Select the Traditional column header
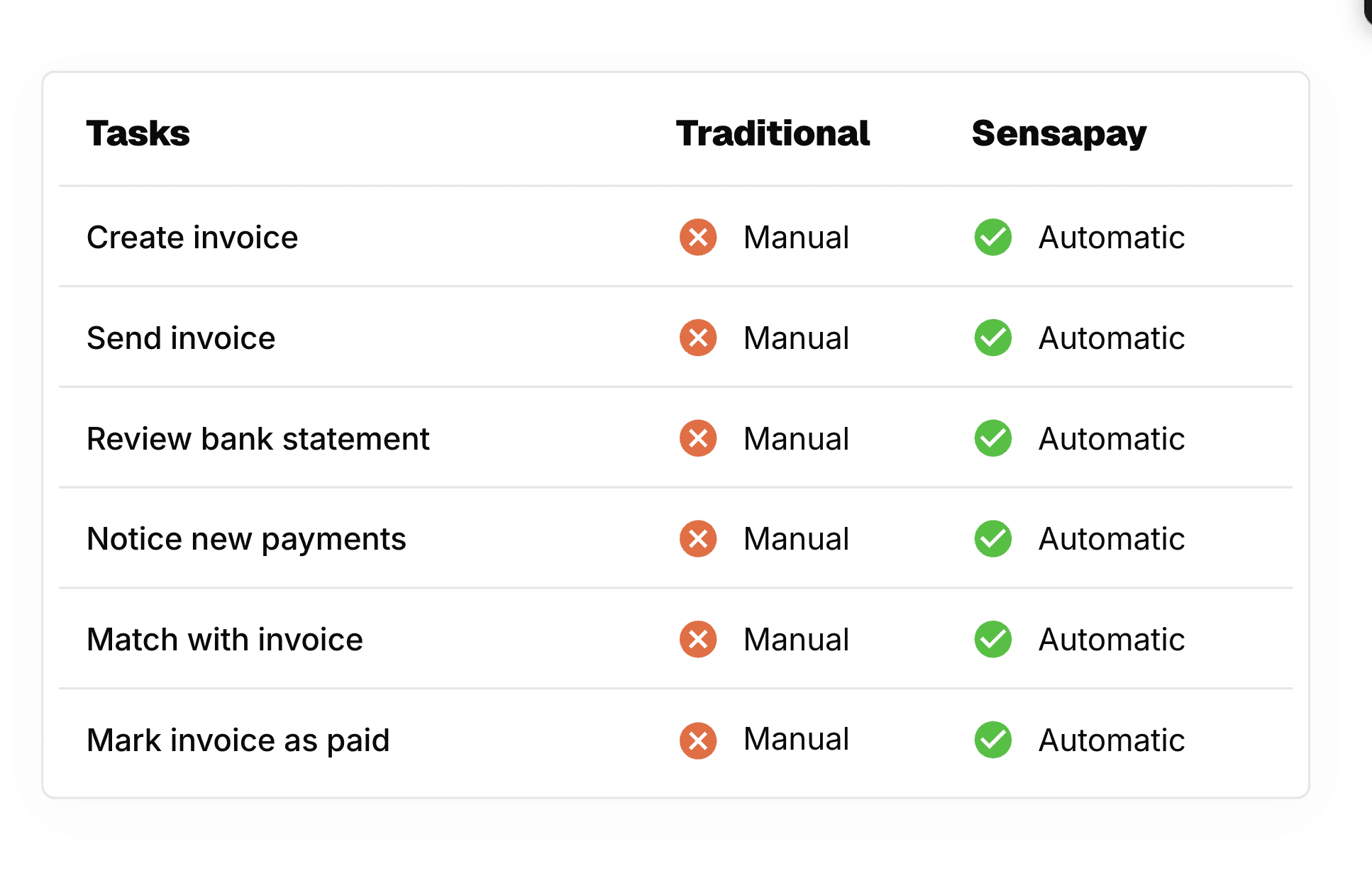 coord(773,133)
